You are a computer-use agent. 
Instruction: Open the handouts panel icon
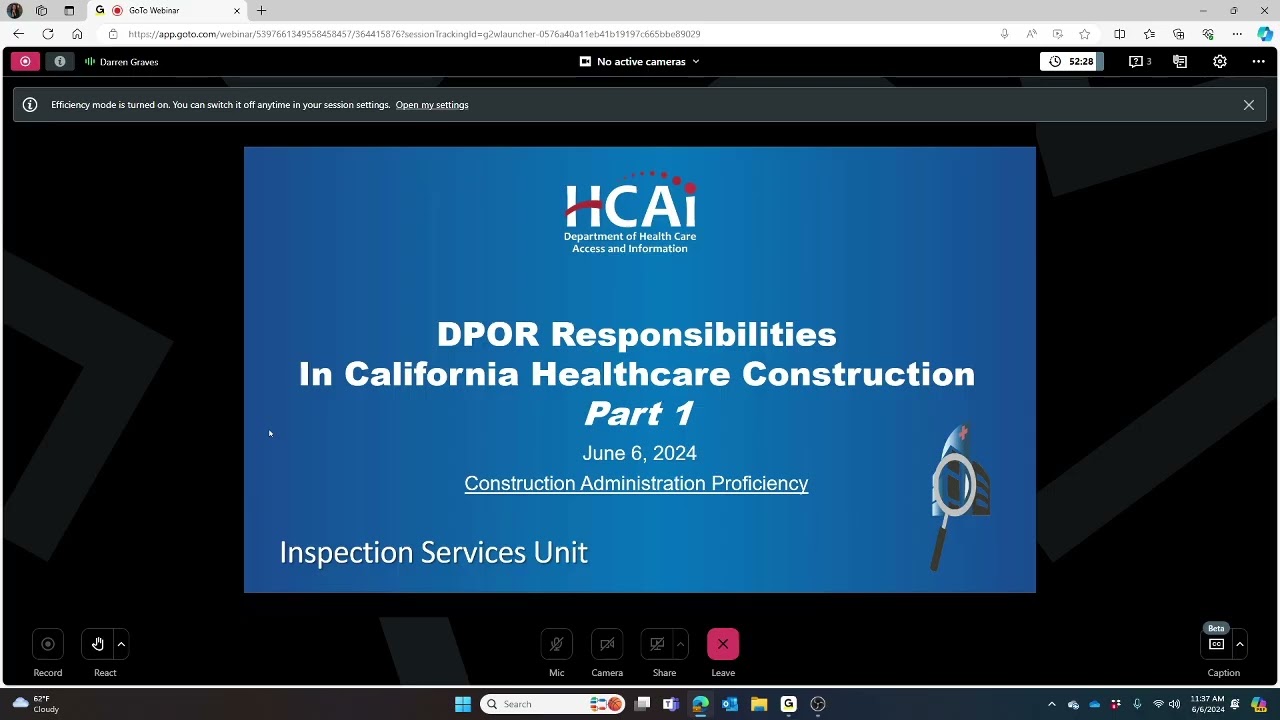[1180, 61]
